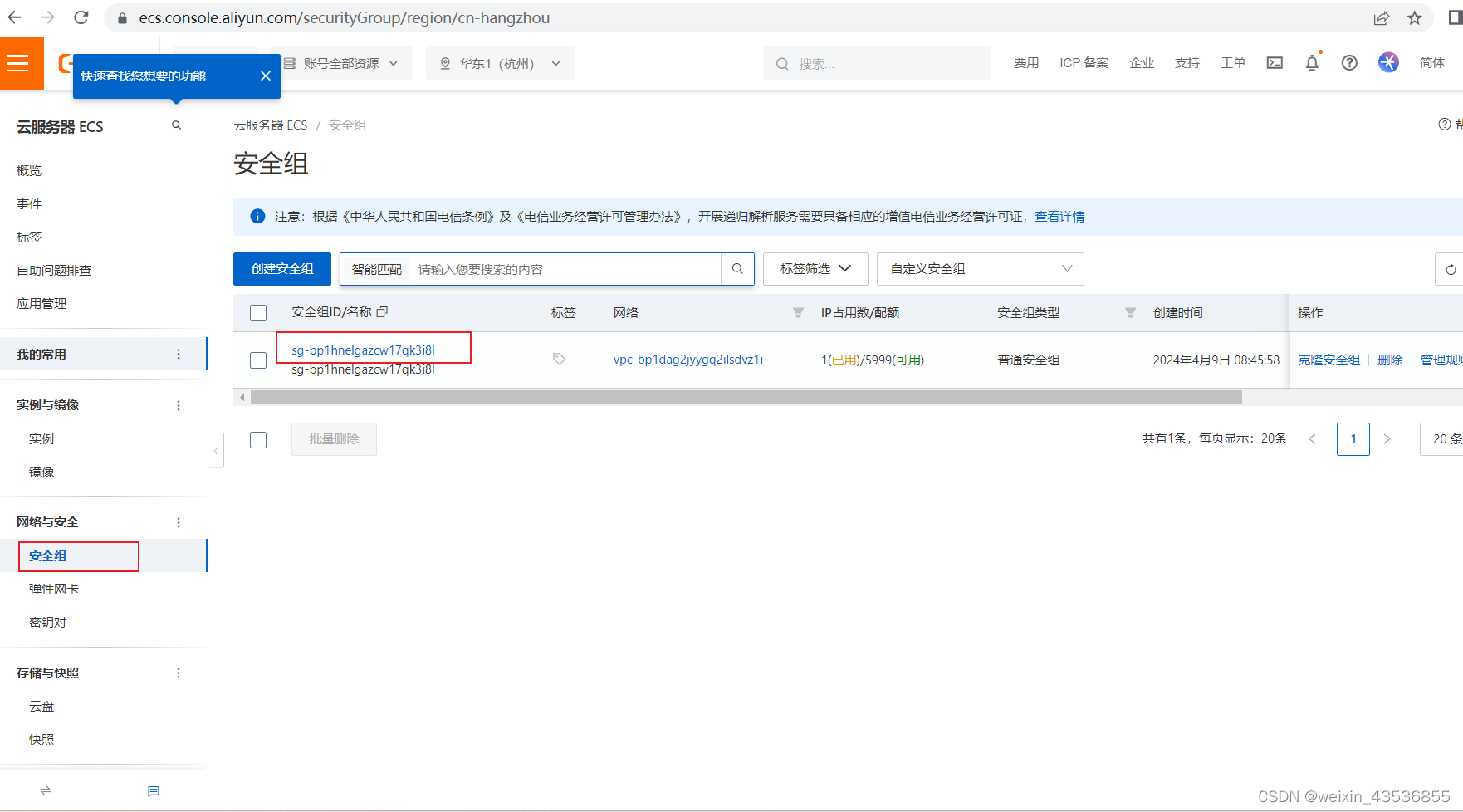Open 安全组 in sidebar
The image size is (1463, 812).
[x=47, y=556]
